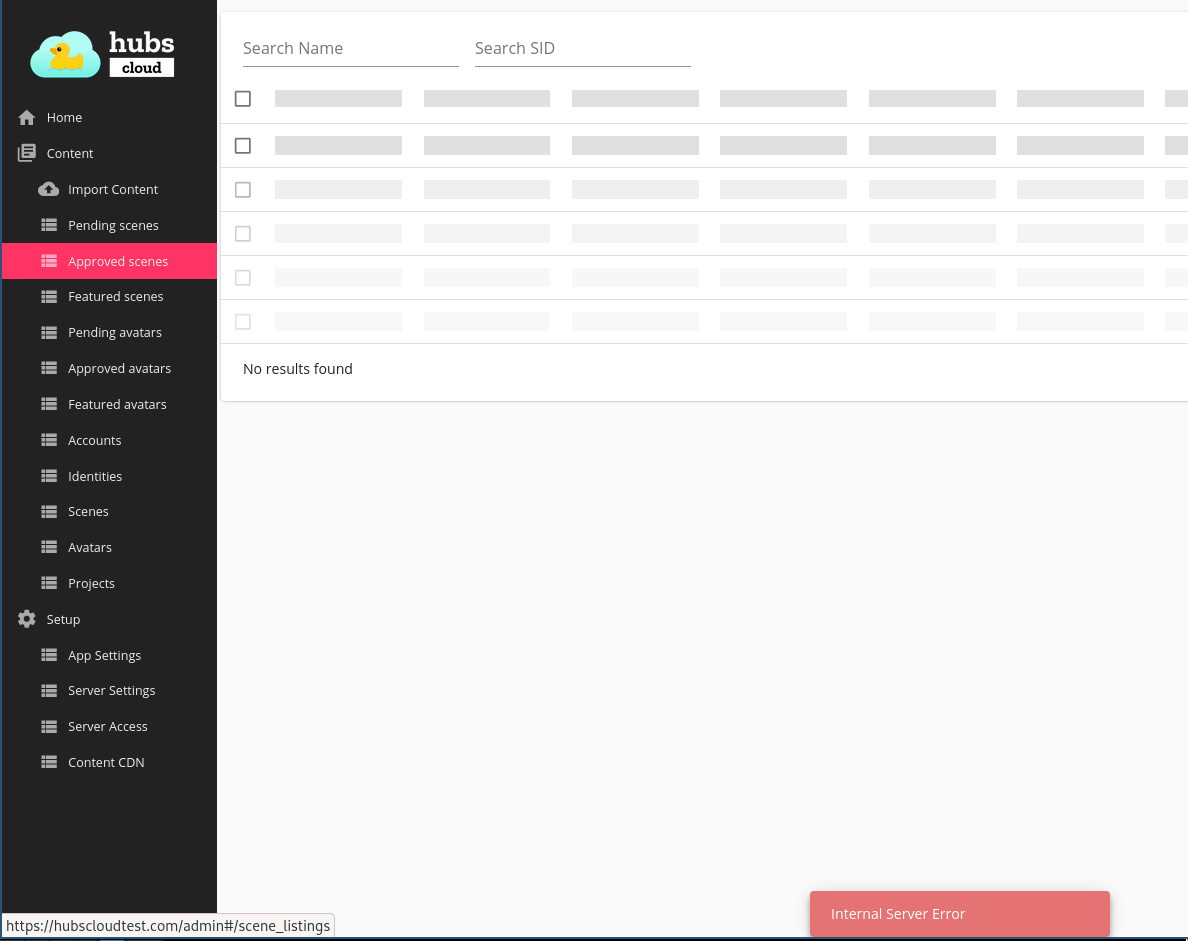Tick the checkbox in the second placeholder row
Screen dimensions: 1188x941
[x=242, y=189]
